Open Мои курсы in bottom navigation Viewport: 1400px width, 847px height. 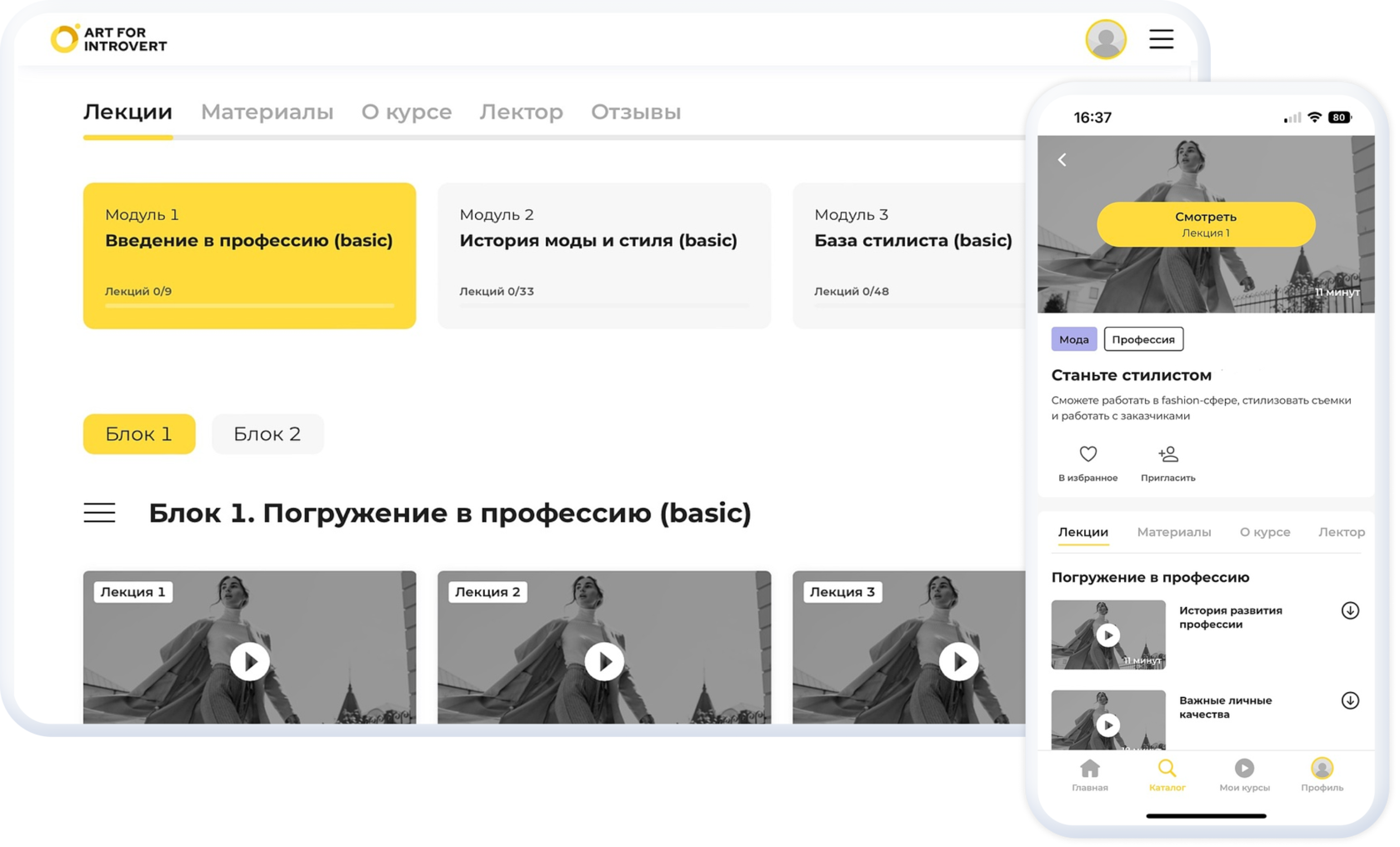1244,774
